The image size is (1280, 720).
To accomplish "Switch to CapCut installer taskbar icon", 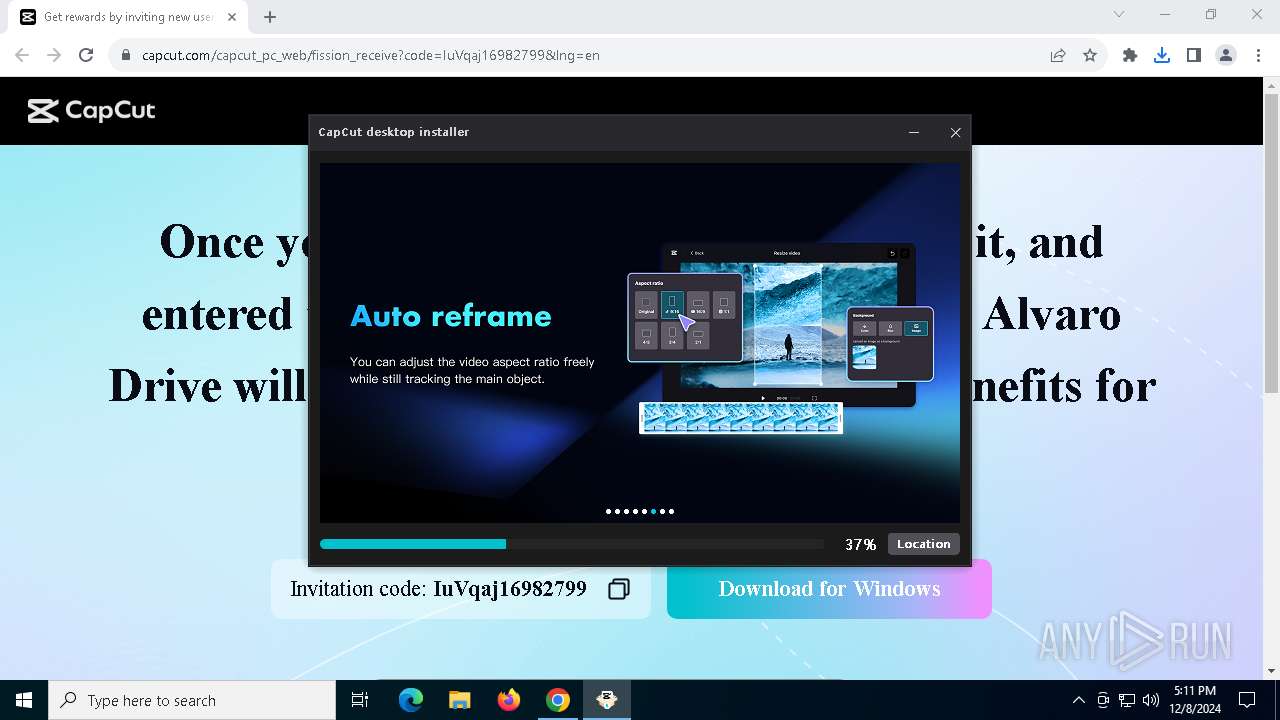I will (x=607, y=700).
